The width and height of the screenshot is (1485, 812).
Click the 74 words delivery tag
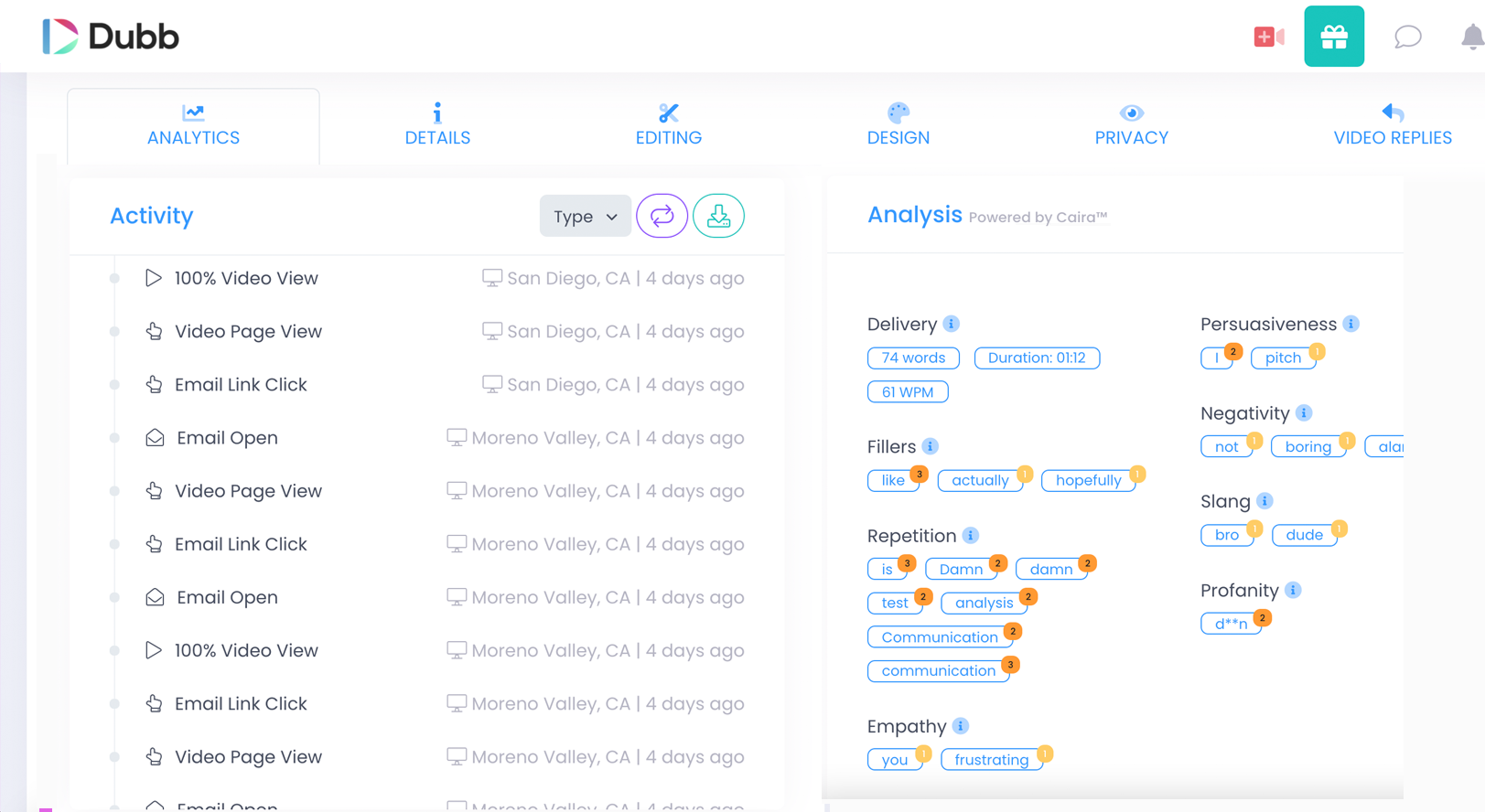pyautogui.click(x=912, y=358)
